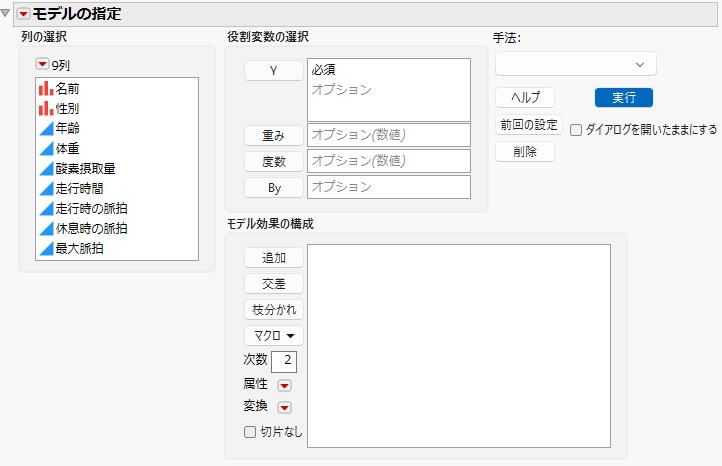Click the continuous icon of 走行時の脈拍
This screenshot has width=722, height=466.
click(46, 209)
